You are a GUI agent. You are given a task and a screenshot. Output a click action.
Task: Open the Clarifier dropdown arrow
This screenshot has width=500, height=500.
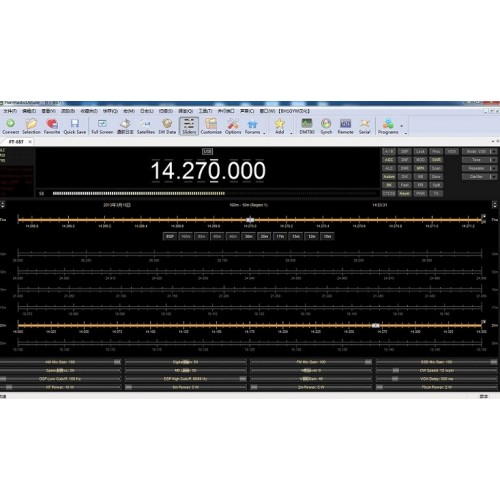(493, 177)
